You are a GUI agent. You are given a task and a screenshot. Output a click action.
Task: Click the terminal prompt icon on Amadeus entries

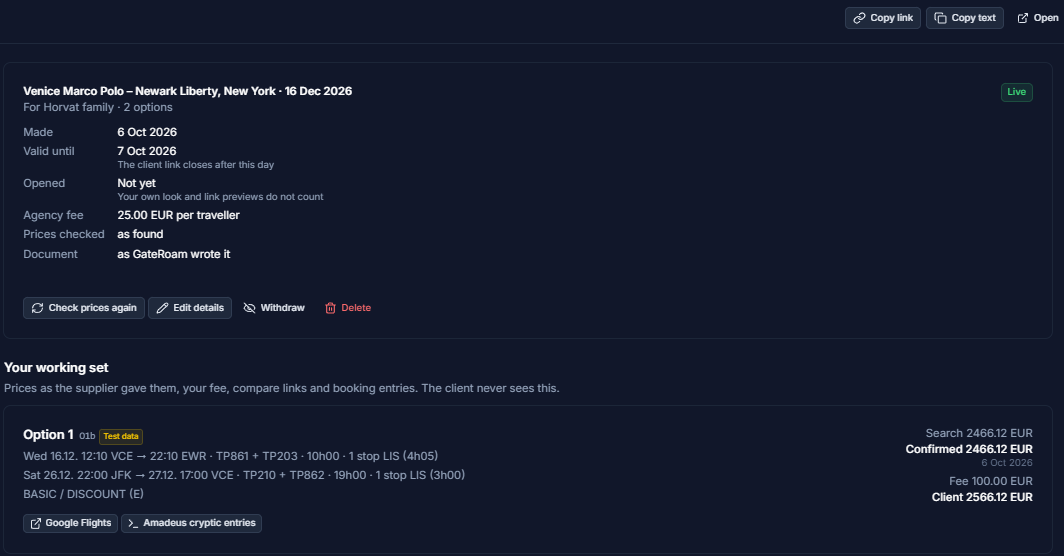[x=133, y=523]
